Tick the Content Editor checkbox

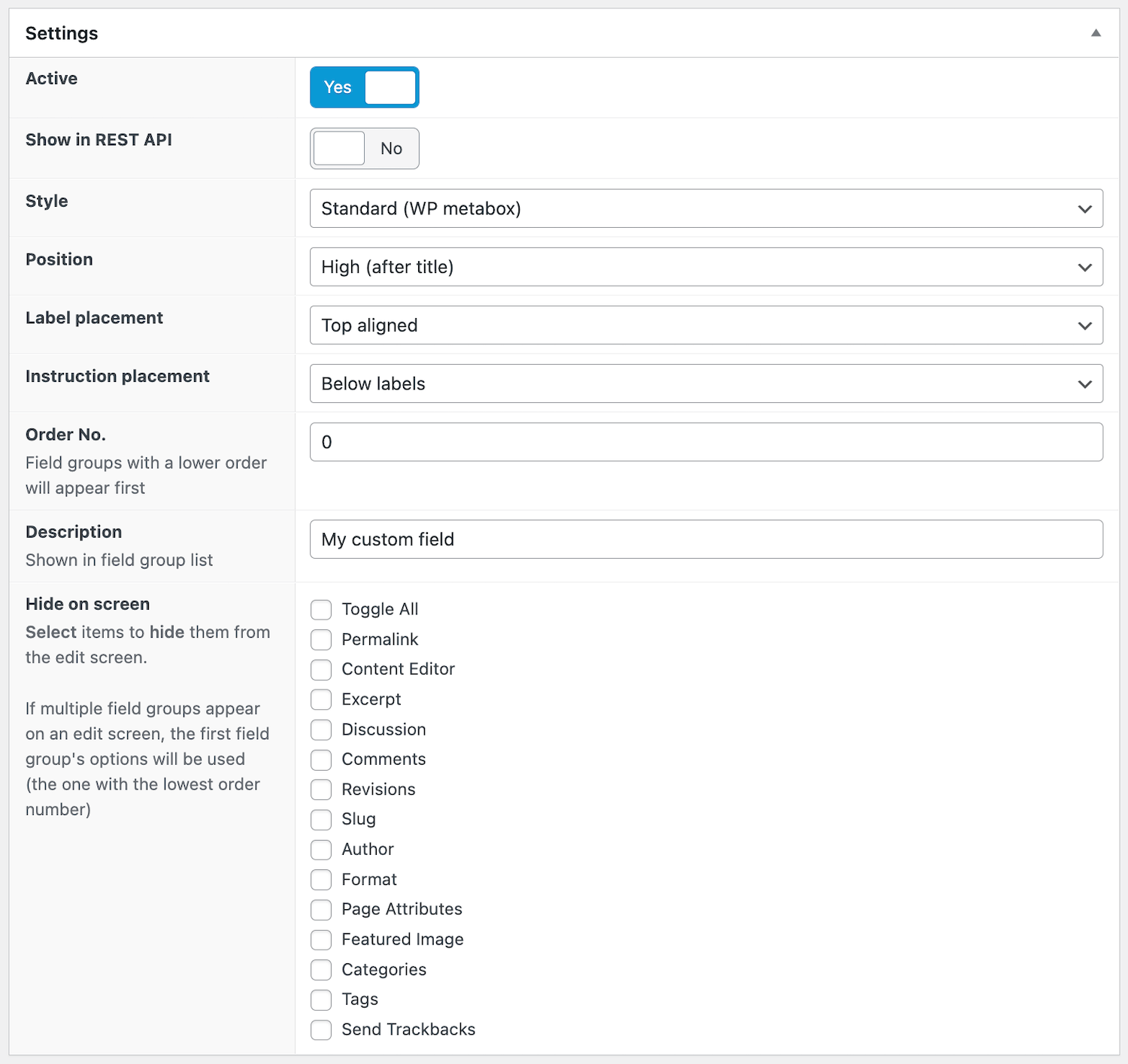(321, 669)
